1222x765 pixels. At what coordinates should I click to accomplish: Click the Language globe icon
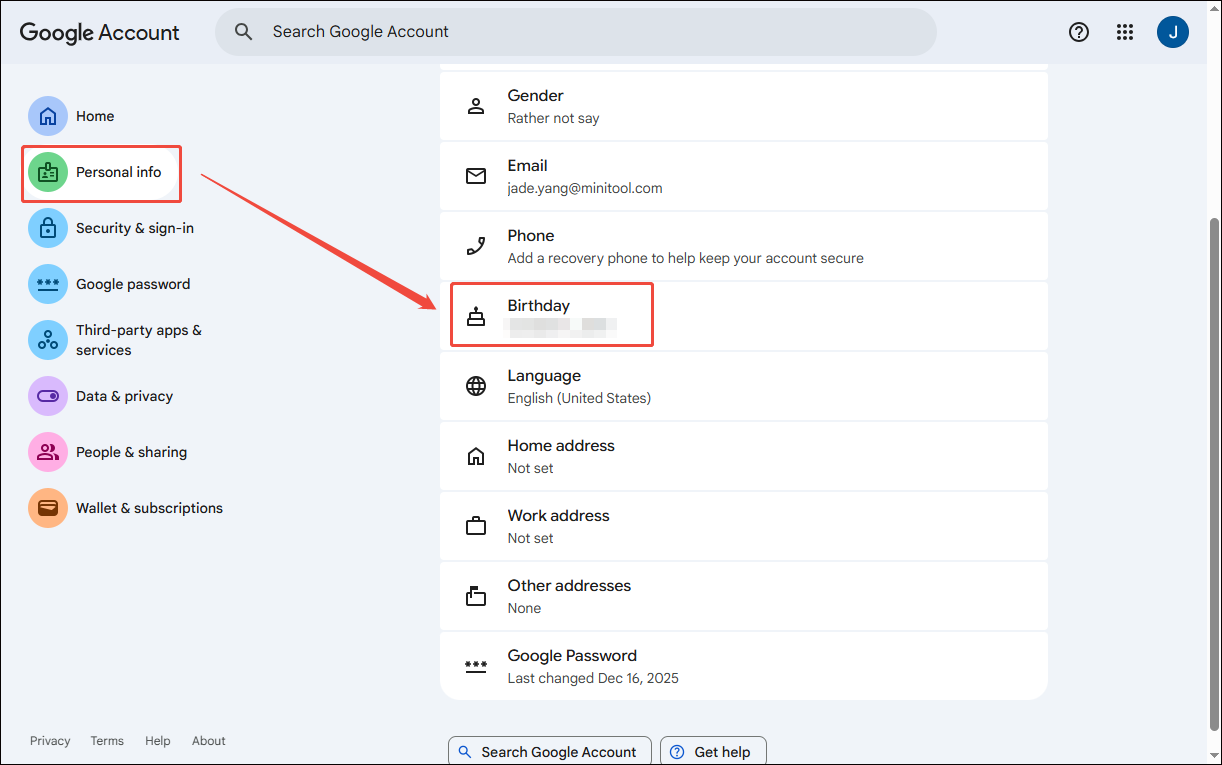pyautogui.click(x=476, y=386)
